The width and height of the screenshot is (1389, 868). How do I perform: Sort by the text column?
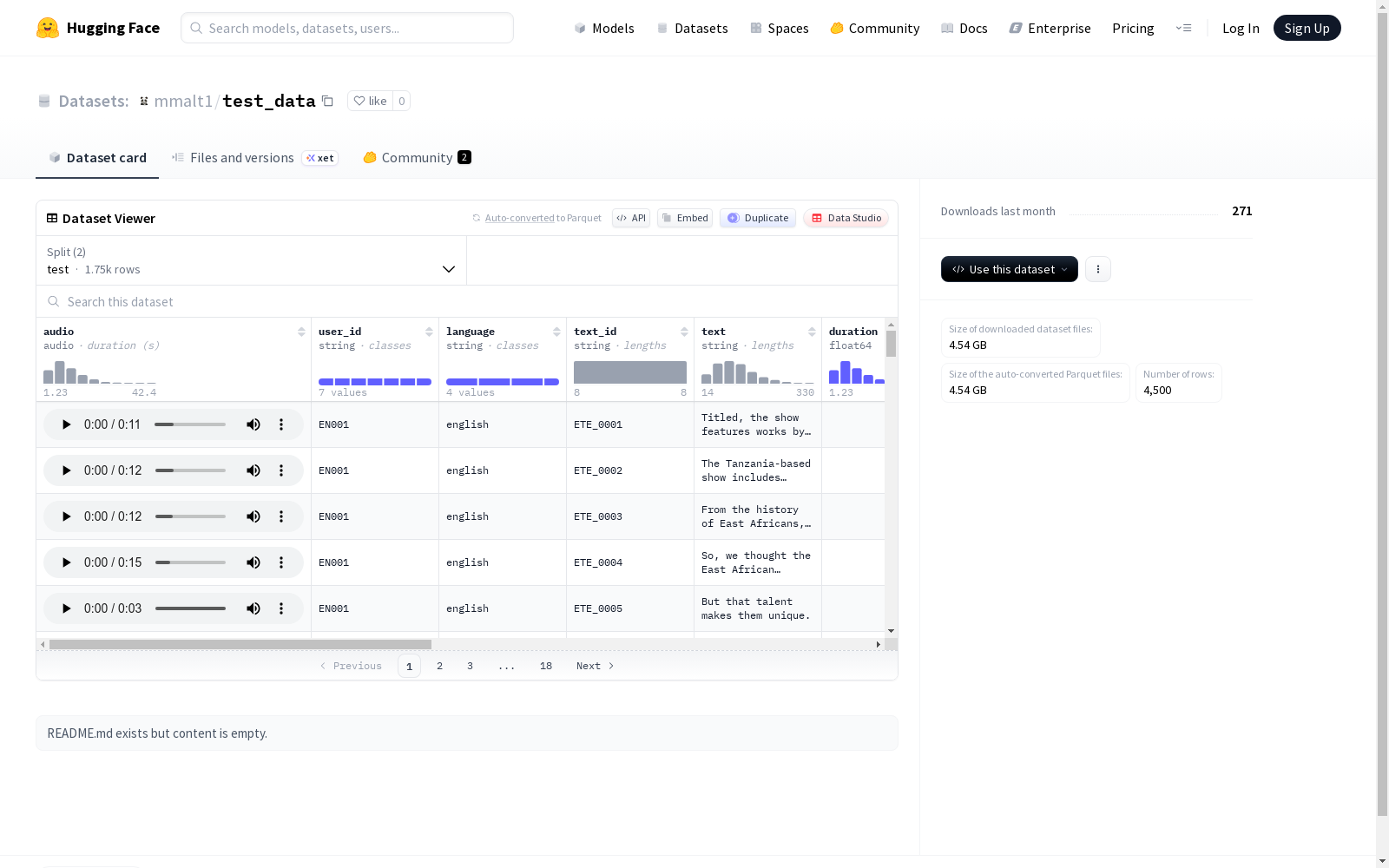pos(812,332)
